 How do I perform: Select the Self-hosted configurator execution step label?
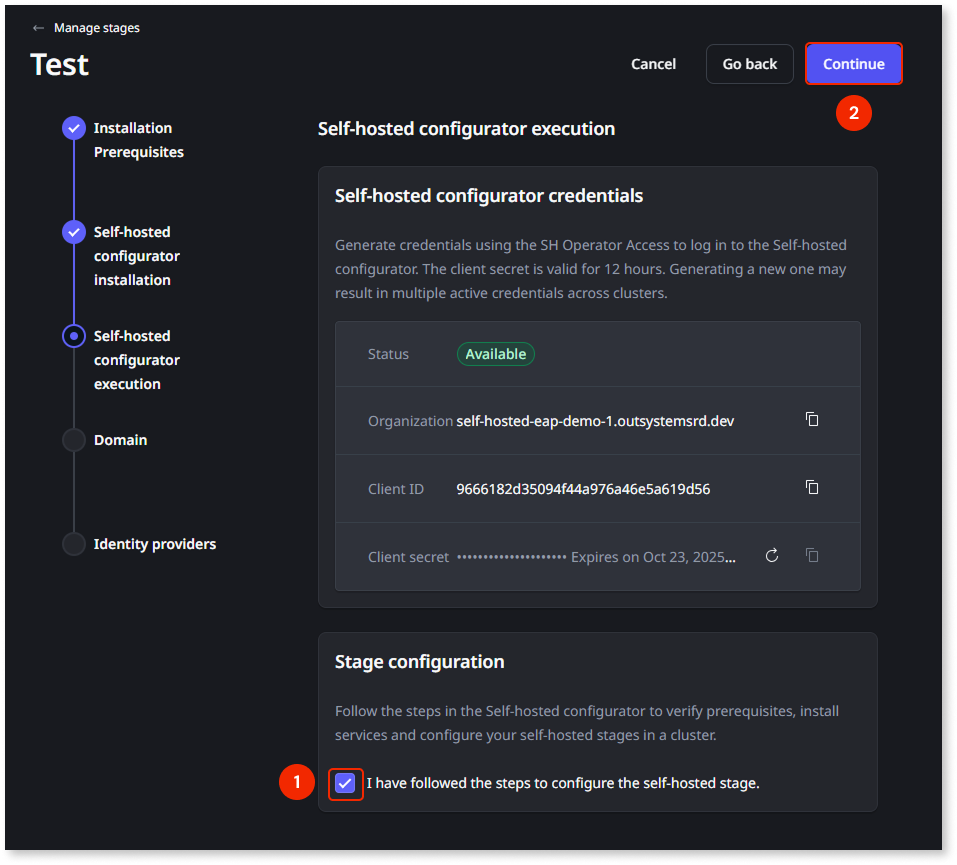click(137, 360)
